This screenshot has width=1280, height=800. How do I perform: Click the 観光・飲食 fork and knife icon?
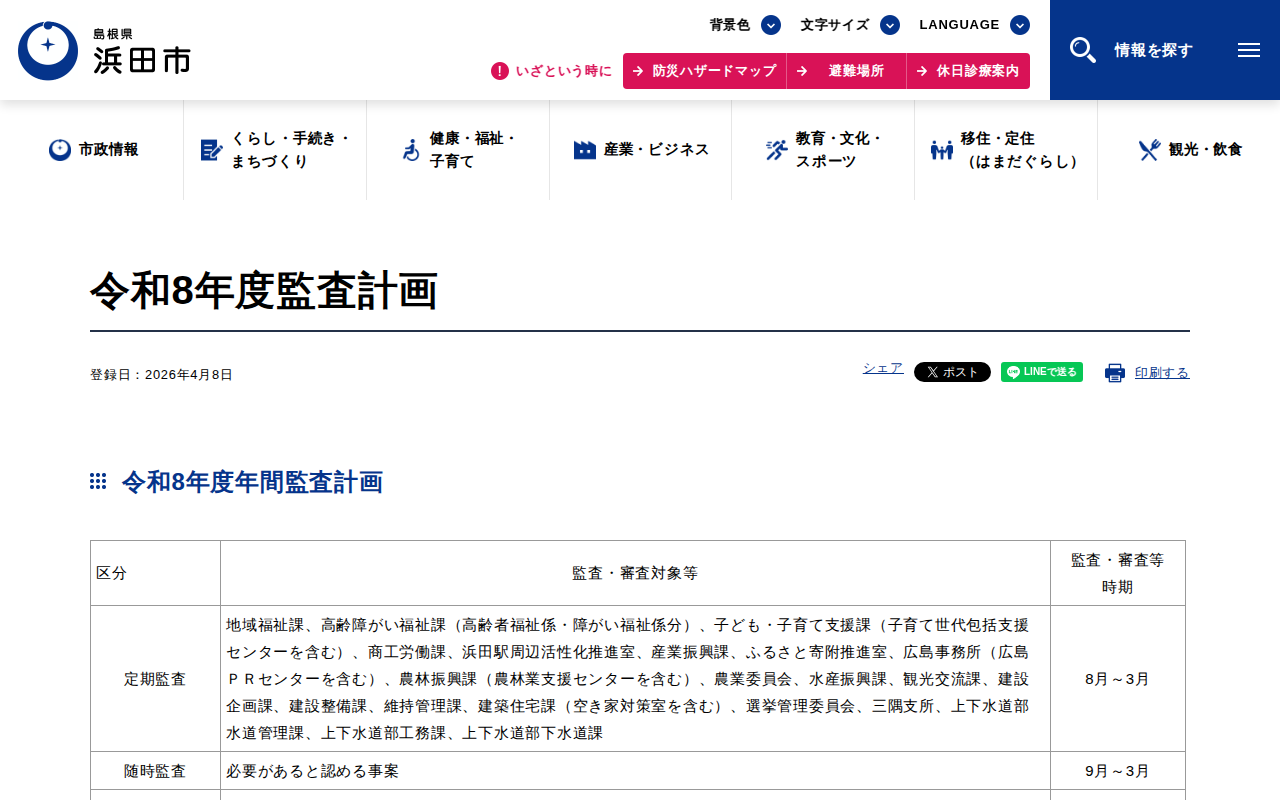pyautogui.click(x=1149, y=150)
